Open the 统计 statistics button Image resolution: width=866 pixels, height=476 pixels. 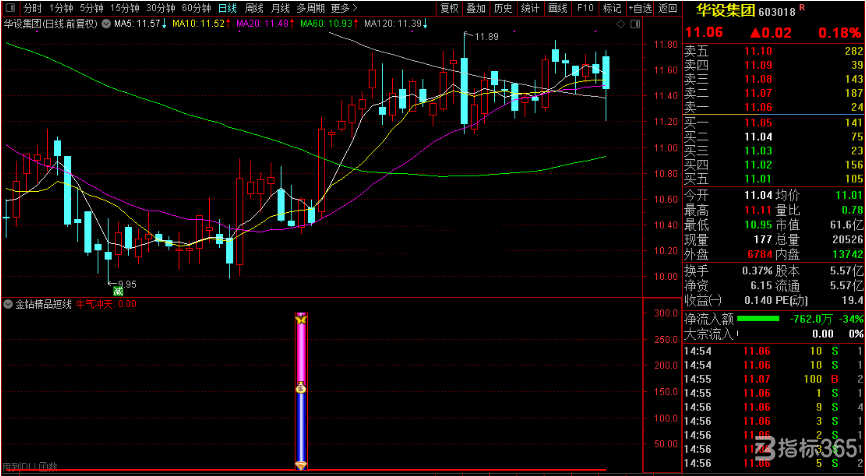pyautogui.click(x=530, y=8)
